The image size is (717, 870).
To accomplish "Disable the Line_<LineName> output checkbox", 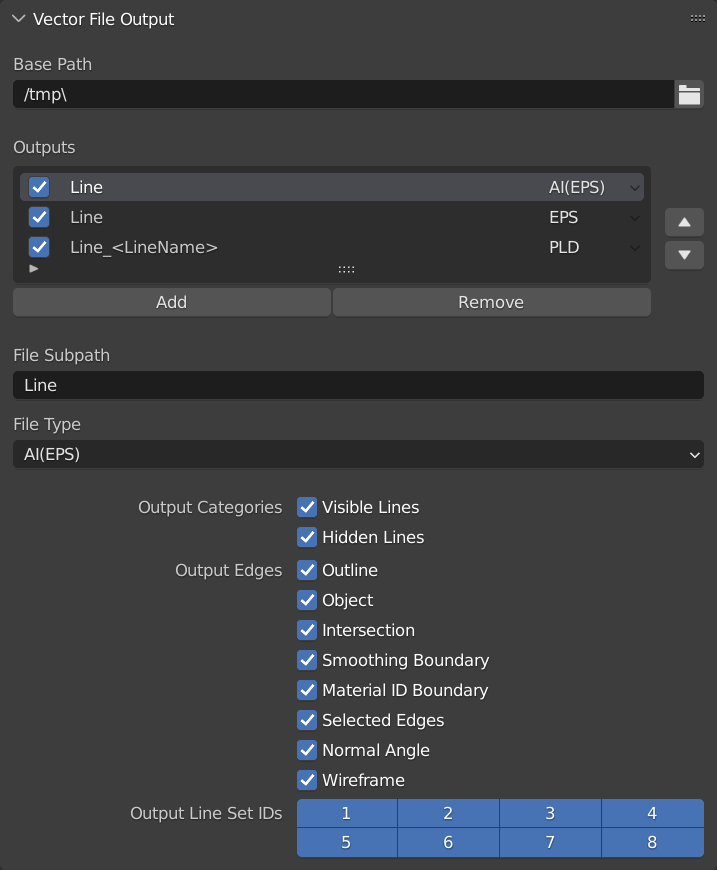I will point(38,247).
